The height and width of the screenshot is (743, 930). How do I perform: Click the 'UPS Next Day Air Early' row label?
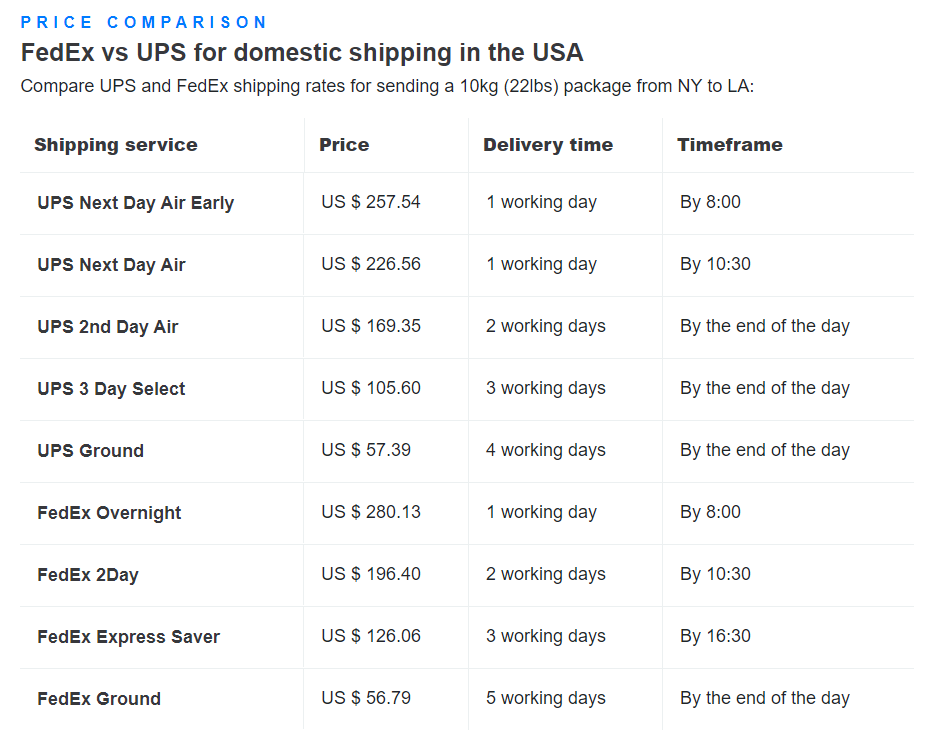coord(136,203)
